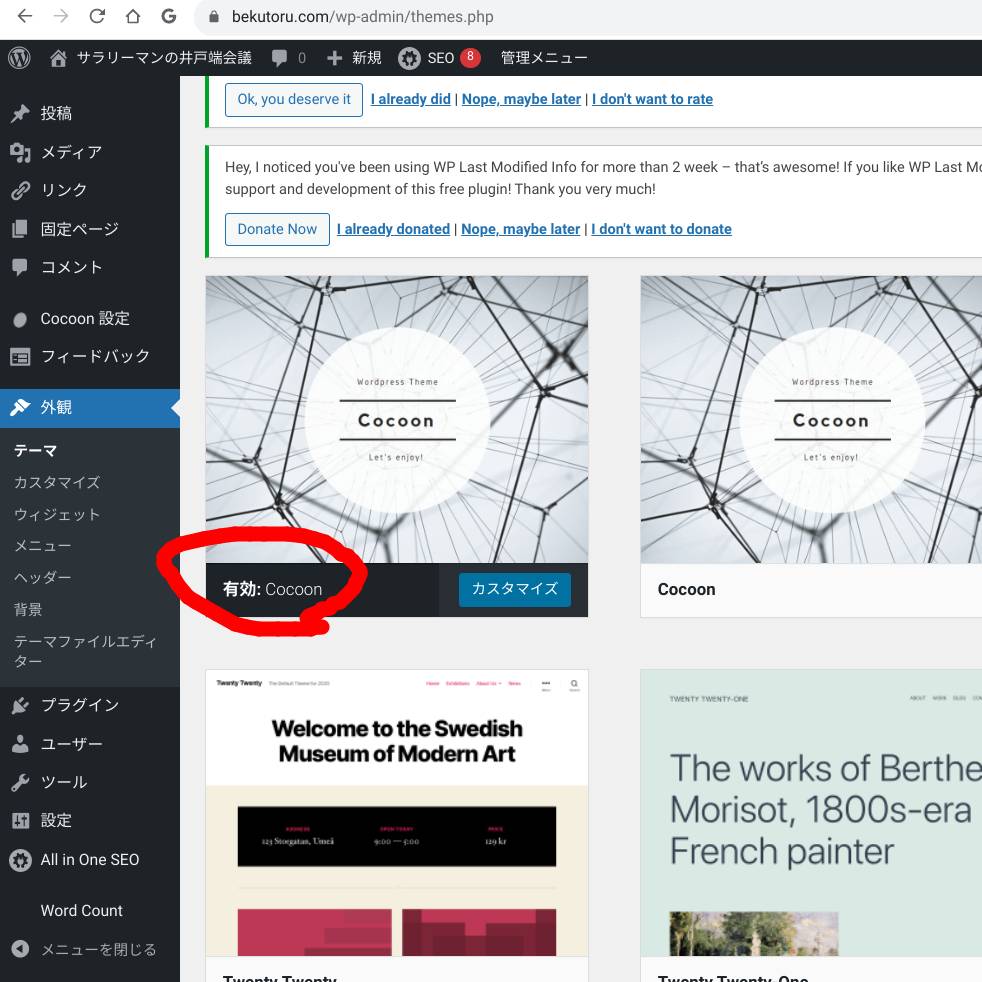Open 管理メニュー in the admin bar
The height and width of the screenshot is (982, 982).
544,58
